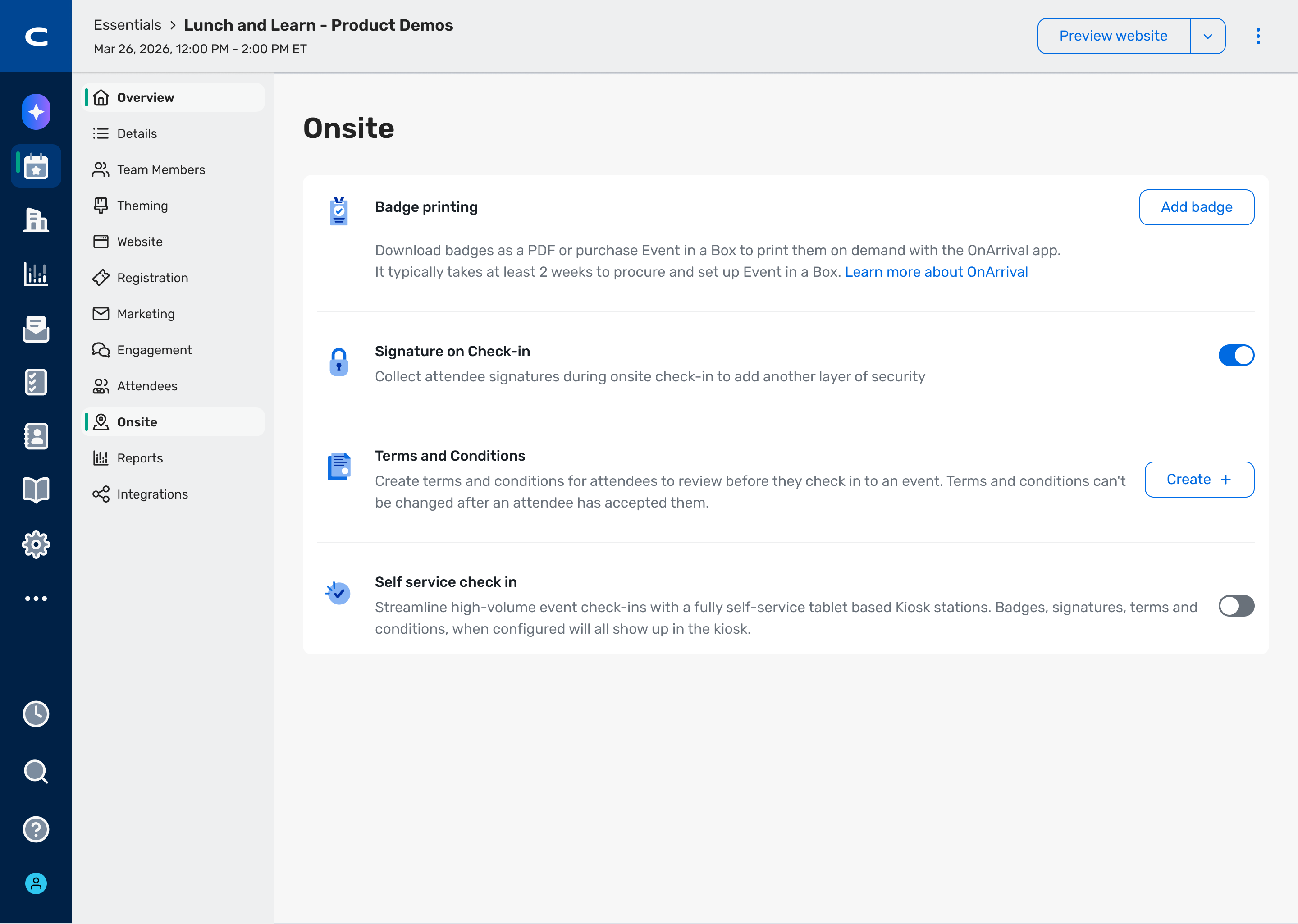This screenshot has height=924, width=1298.
Task: Go to Overview in the event menu
Action: tap(174, 97)
